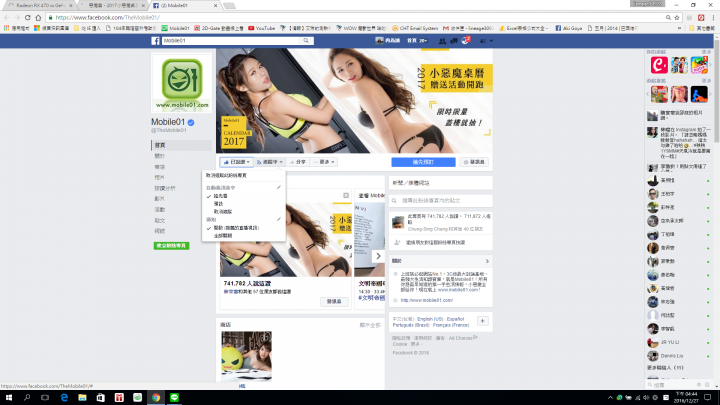Open the third item in the page sidebar

(x=160, y=167)
